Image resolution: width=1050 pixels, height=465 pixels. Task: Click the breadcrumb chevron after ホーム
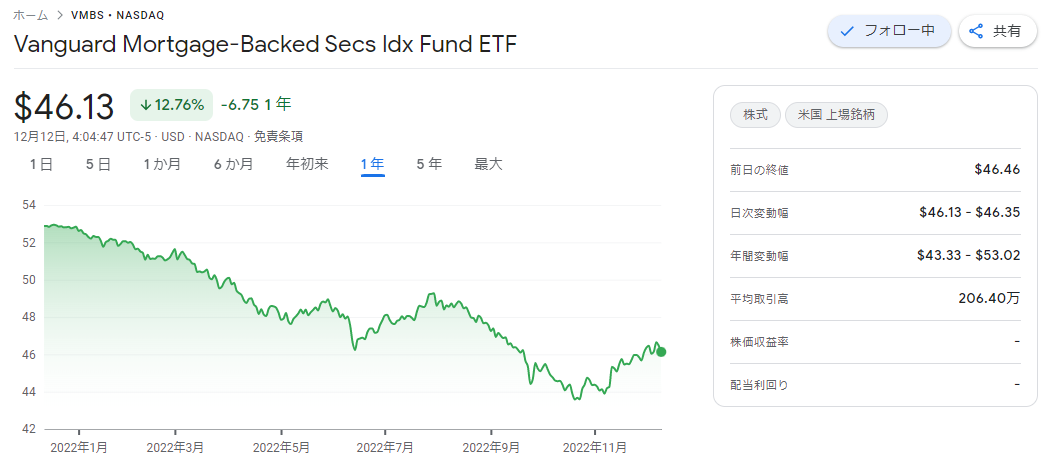pos(60,16)
